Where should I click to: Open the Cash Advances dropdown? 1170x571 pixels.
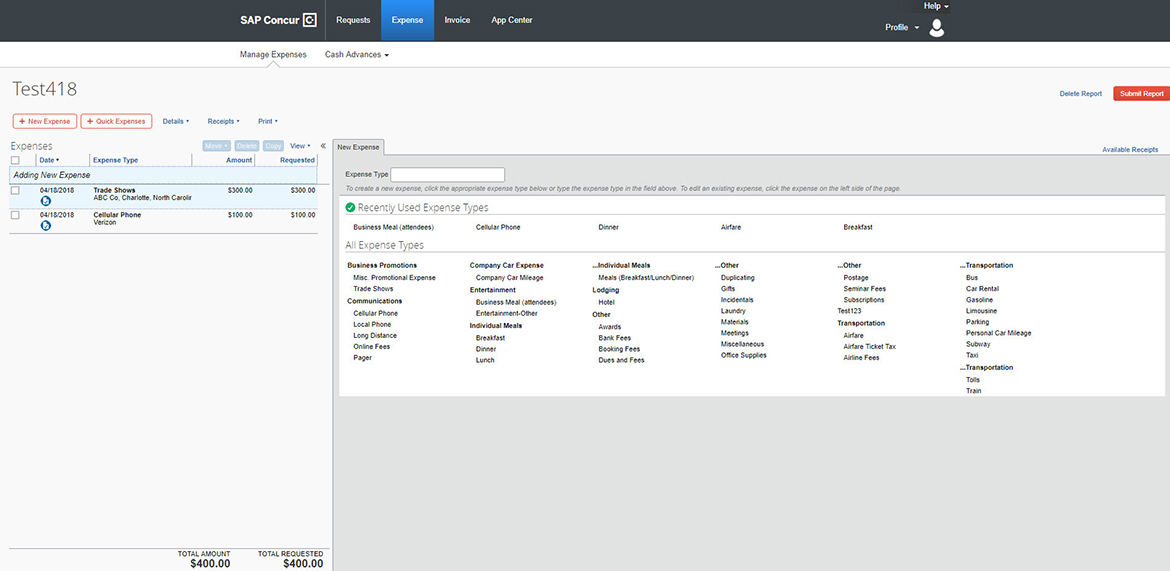tap(356, 55)
